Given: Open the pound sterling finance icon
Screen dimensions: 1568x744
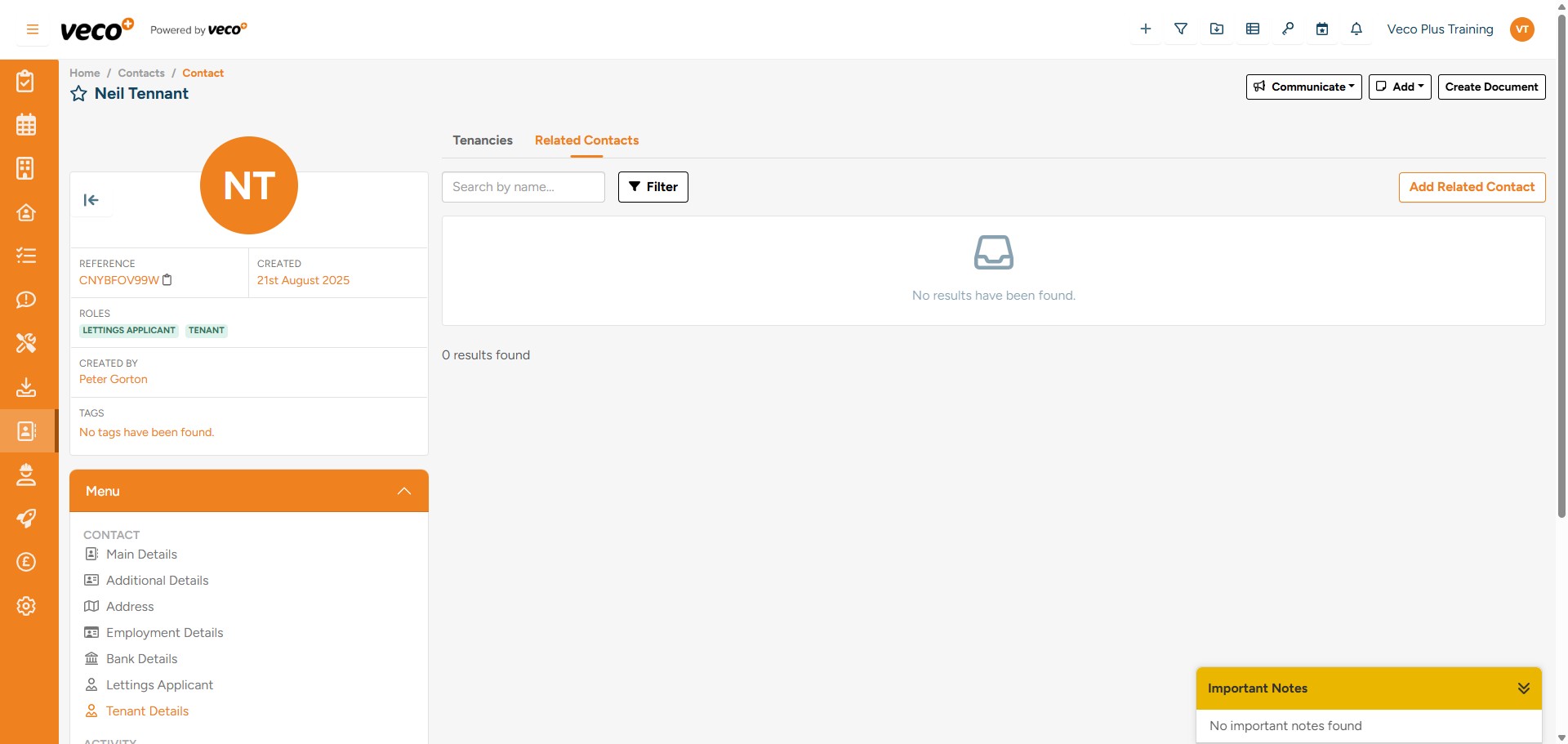Looking at the screenshot, I should 26,562.
